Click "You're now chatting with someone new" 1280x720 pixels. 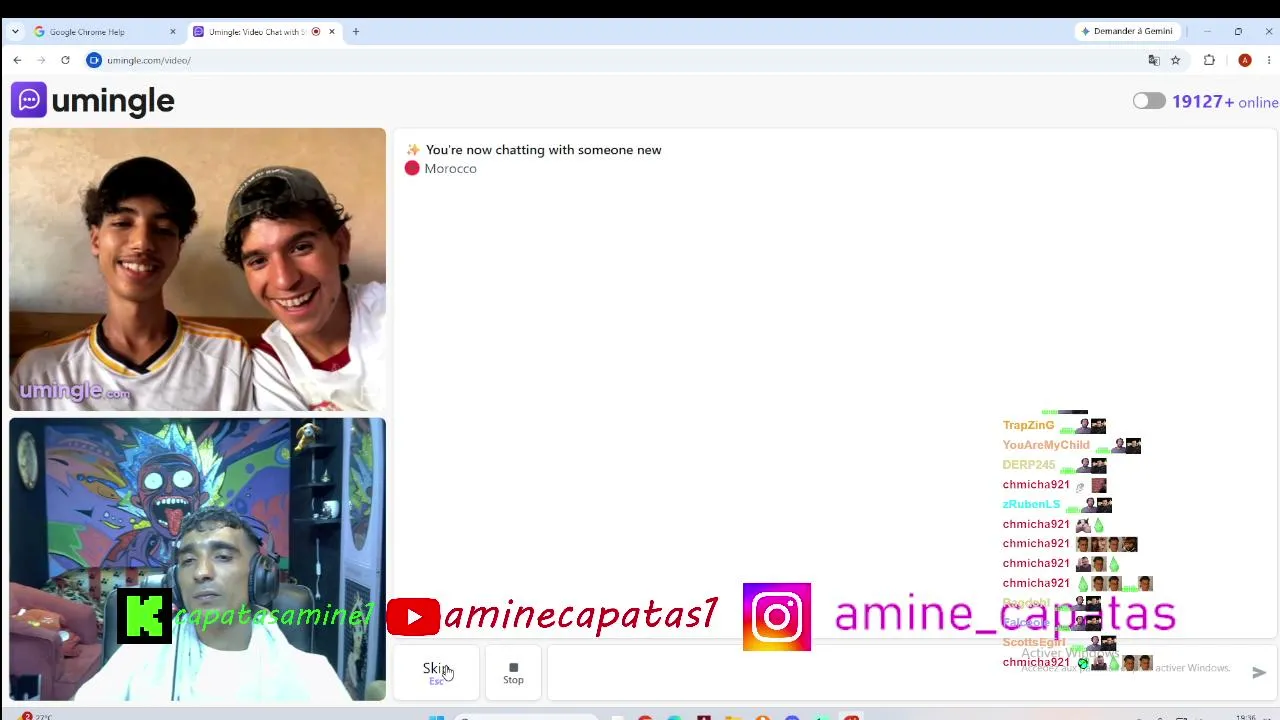(543, 150)
